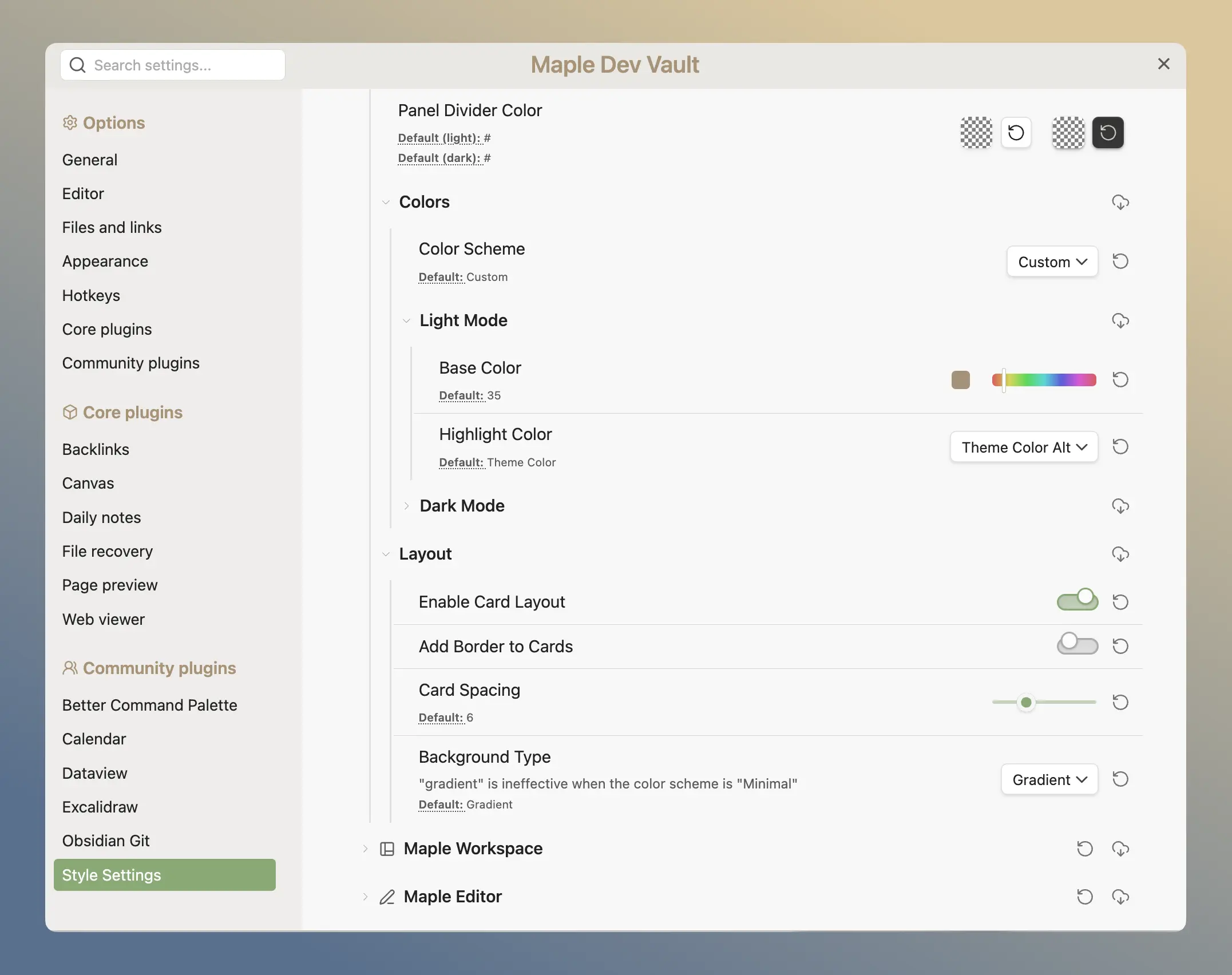Reset Panel Divider dark color
This screenshot has width=1232, height=975.
pos(1108,133)
